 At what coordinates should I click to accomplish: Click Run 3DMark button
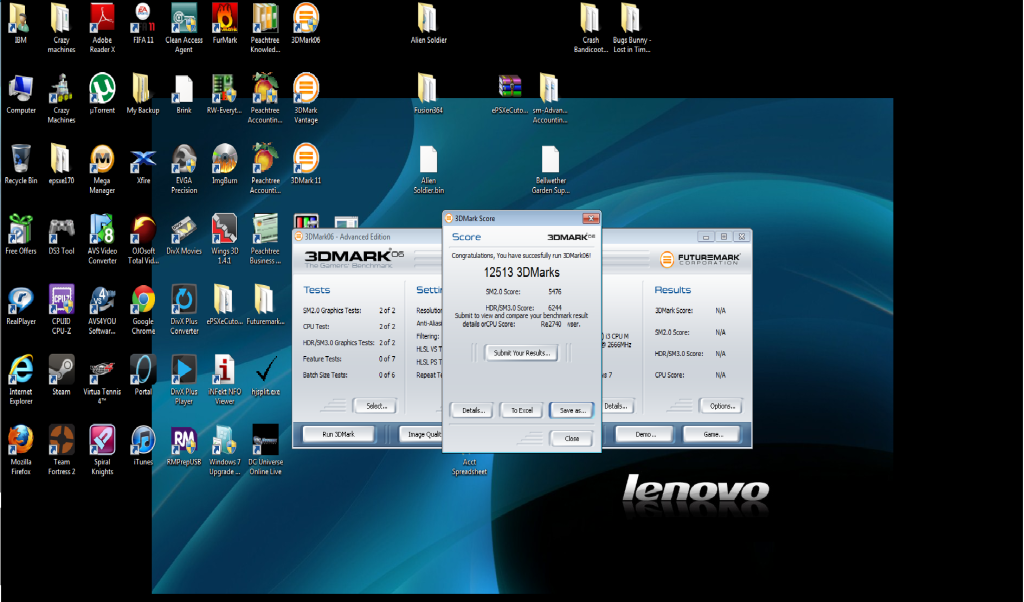(x=338, y=434)
